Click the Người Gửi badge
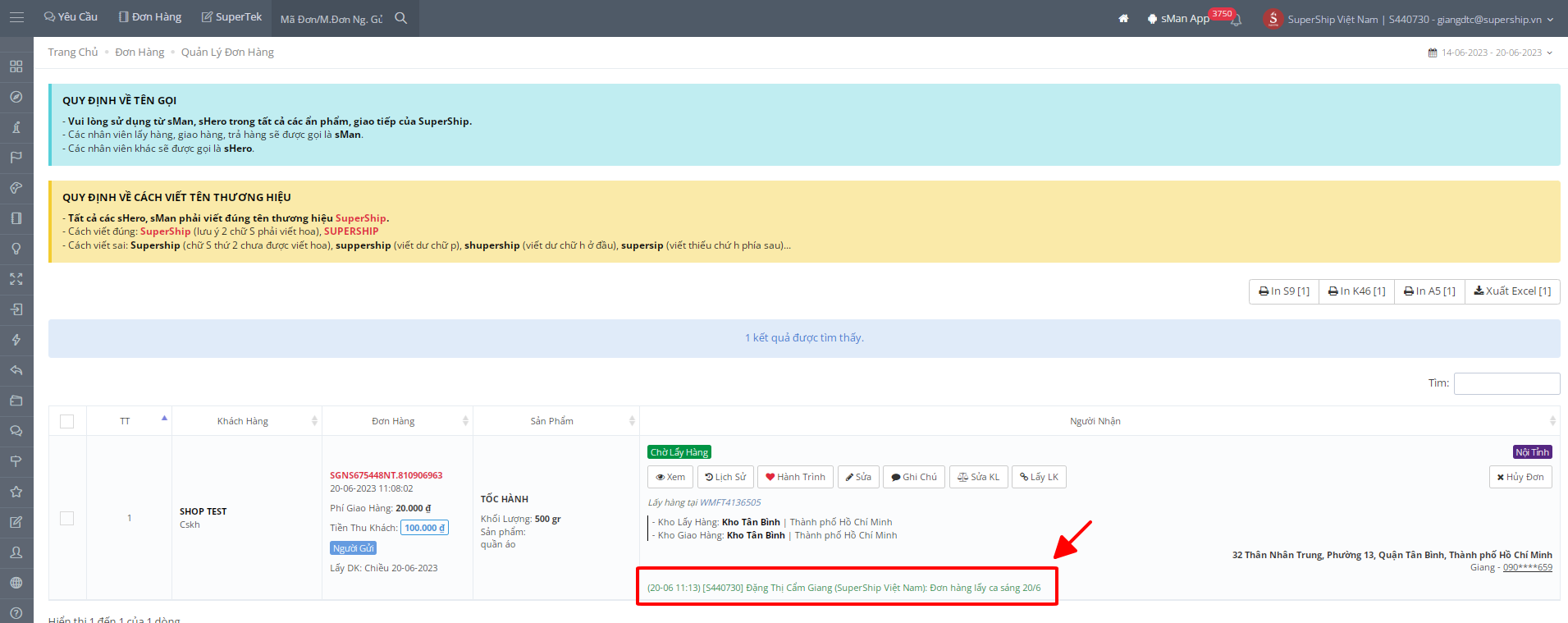Screen dimensions: 1568x623 [x=353, y=548]
